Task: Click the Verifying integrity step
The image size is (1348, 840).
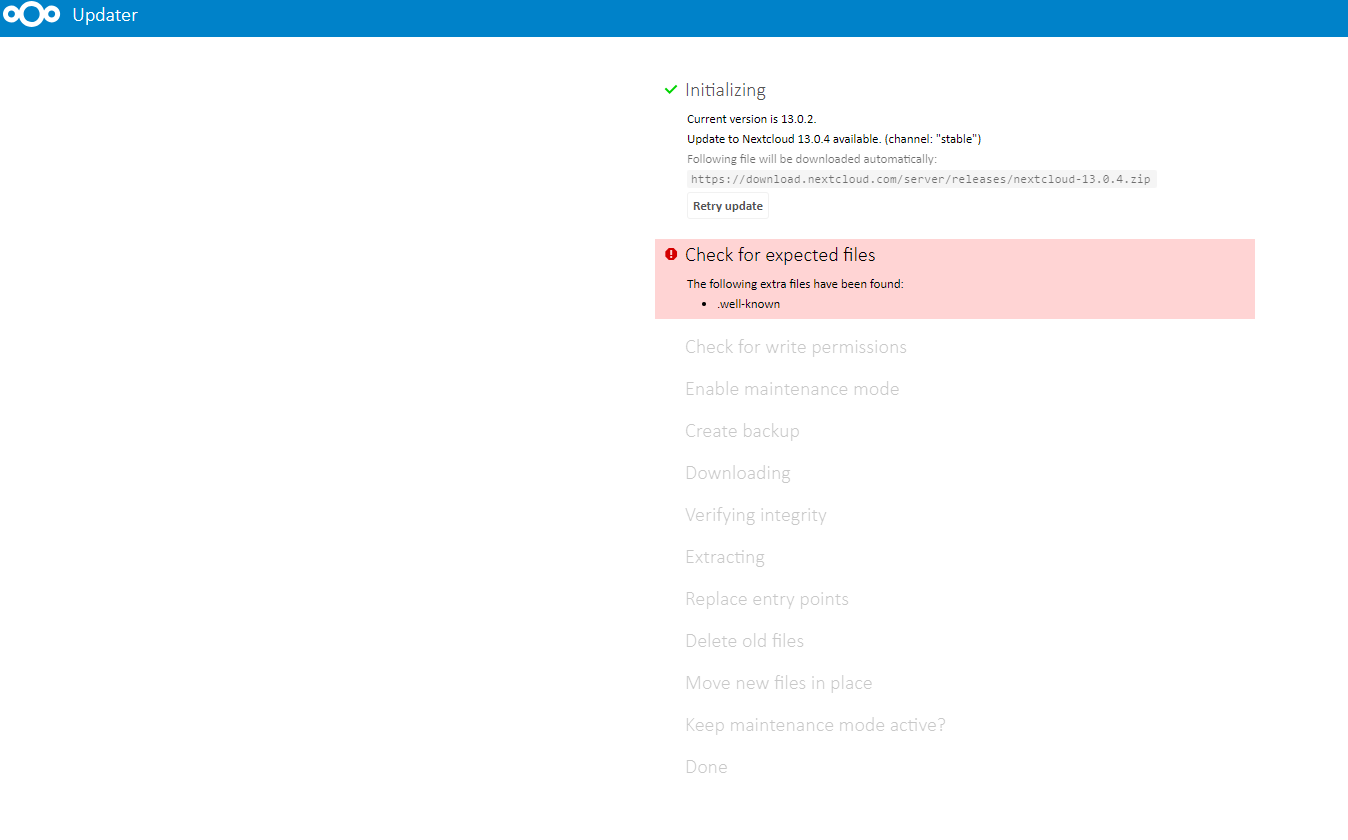Action: click(x=755, y=514)
